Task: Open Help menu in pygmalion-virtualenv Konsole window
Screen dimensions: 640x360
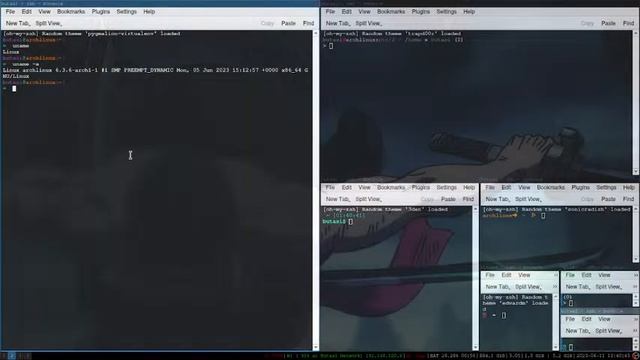Action: (x=149, y=12)
